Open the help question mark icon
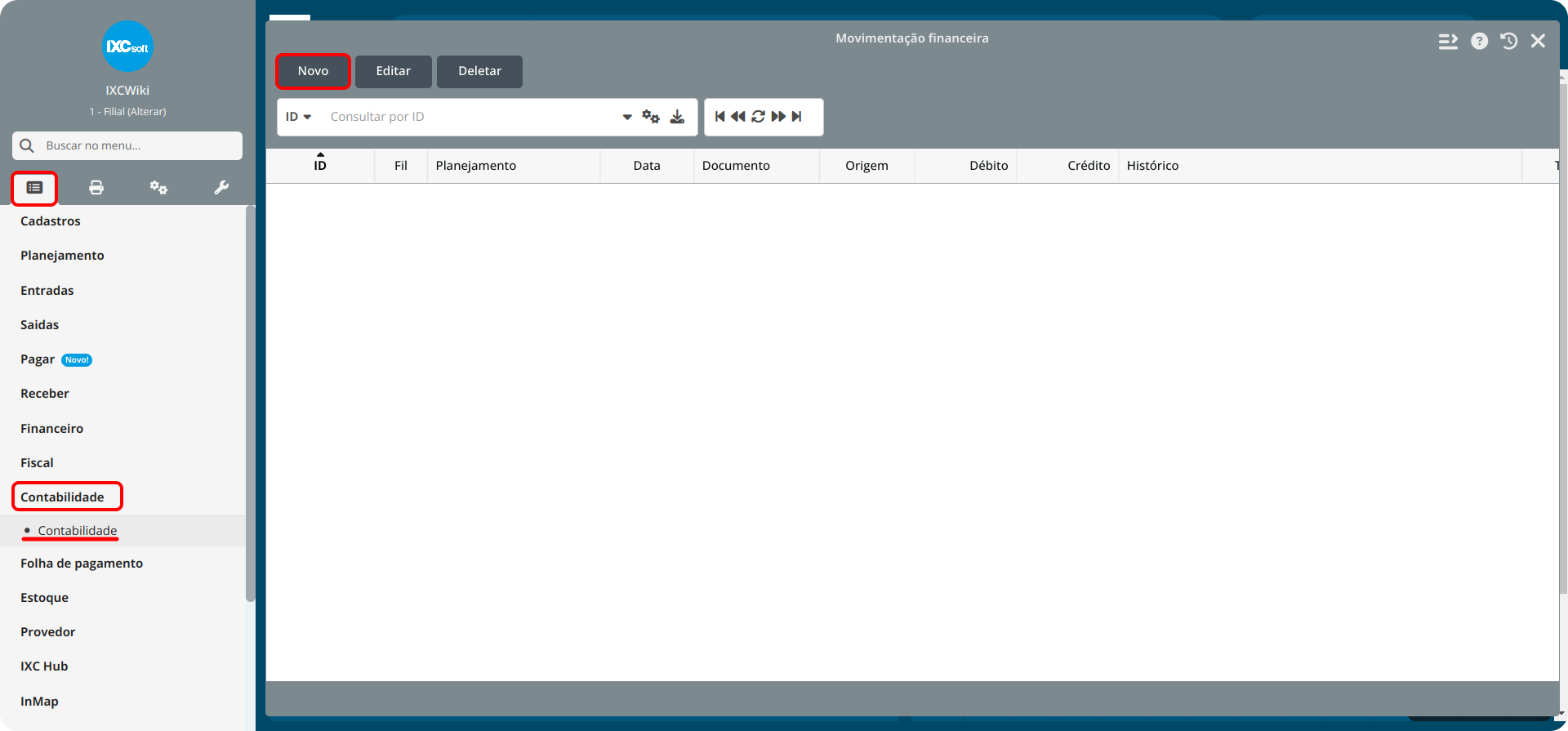Viewport: 1568px width, 731px height. click(1479, 41)
